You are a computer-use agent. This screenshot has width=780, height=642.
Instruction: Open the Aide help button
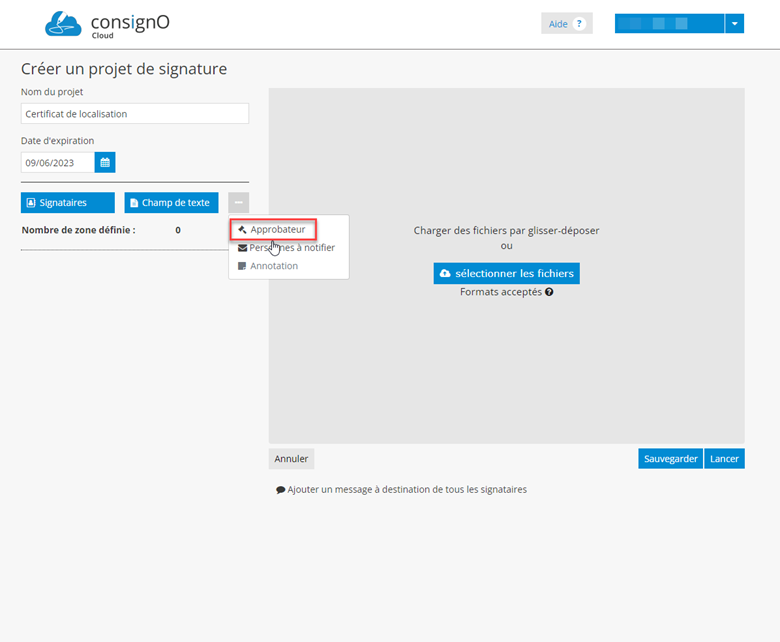coord(566,24)
